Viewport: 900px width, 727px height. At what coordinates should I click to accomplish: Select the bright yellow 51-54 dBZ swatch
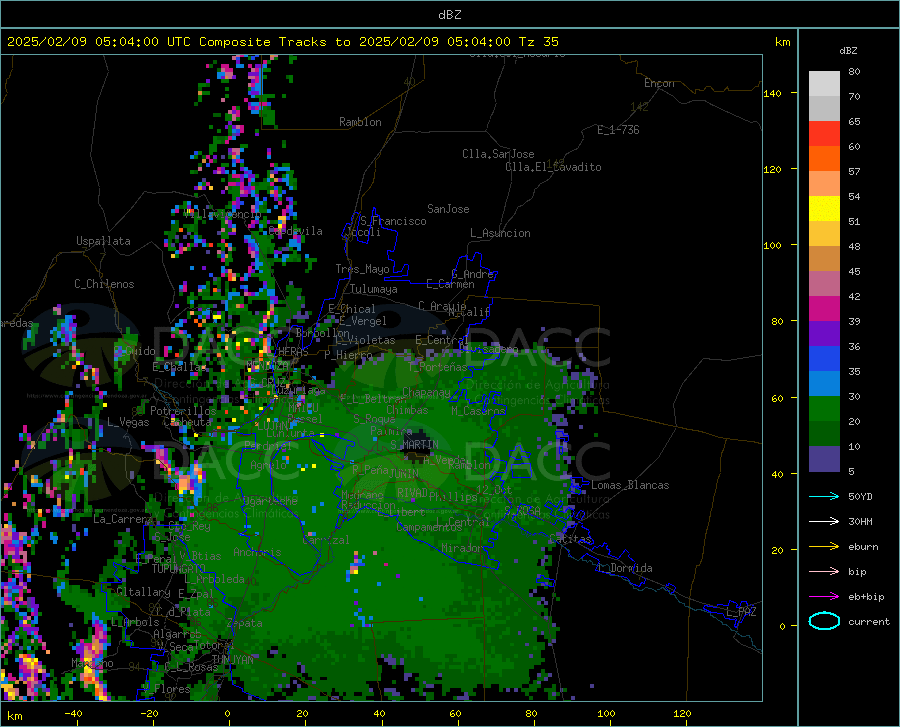824,209
